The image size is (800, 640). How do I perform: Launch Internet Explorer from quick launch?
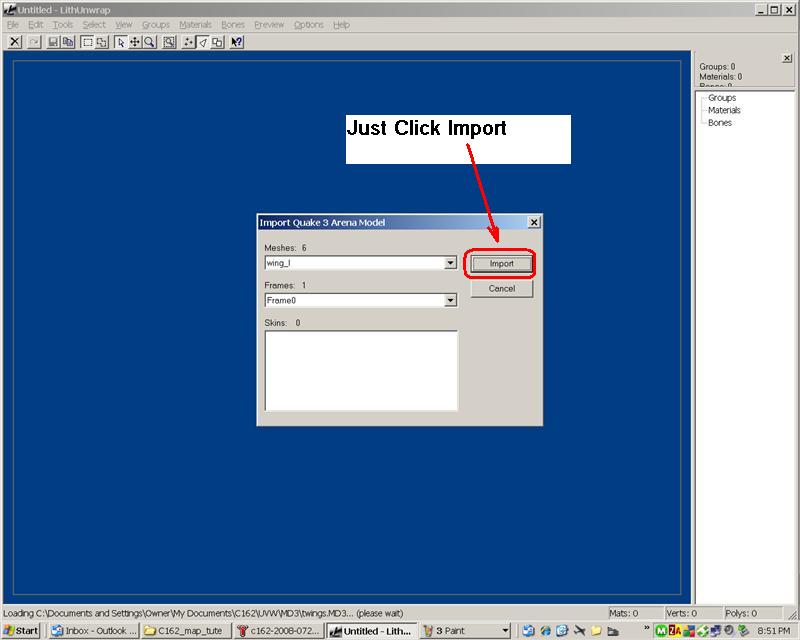pyautogui.click(x=545, y=631)
